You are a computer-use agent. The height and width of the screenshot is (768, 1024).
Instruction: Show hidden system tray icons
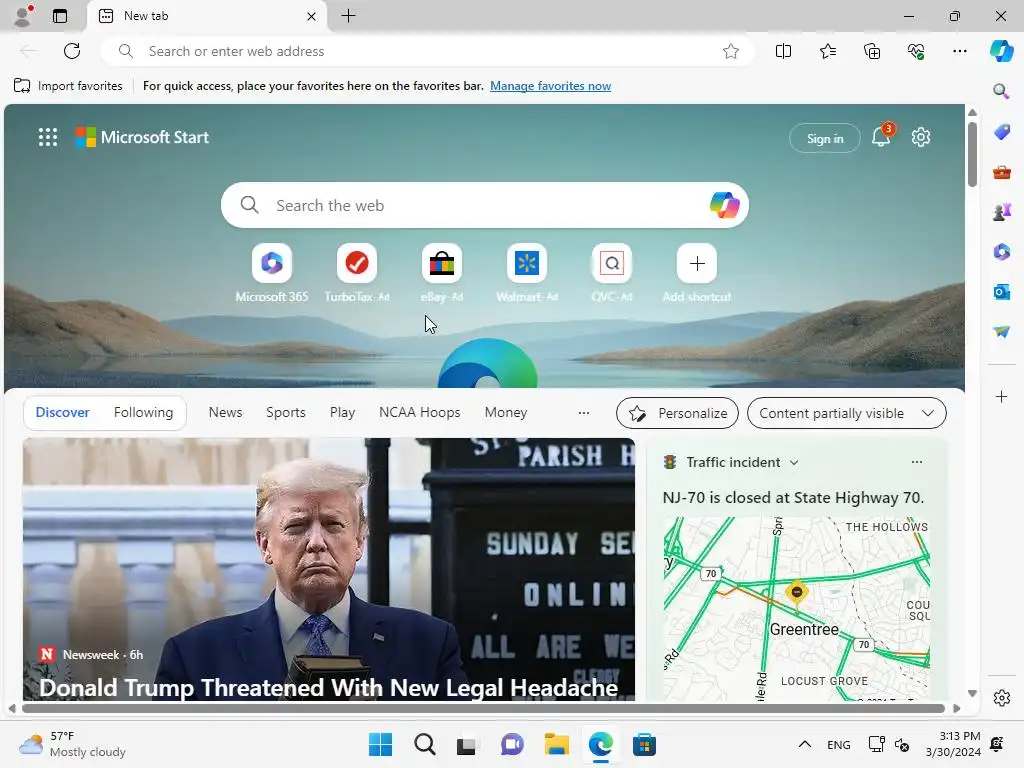(x=805, y=744)
